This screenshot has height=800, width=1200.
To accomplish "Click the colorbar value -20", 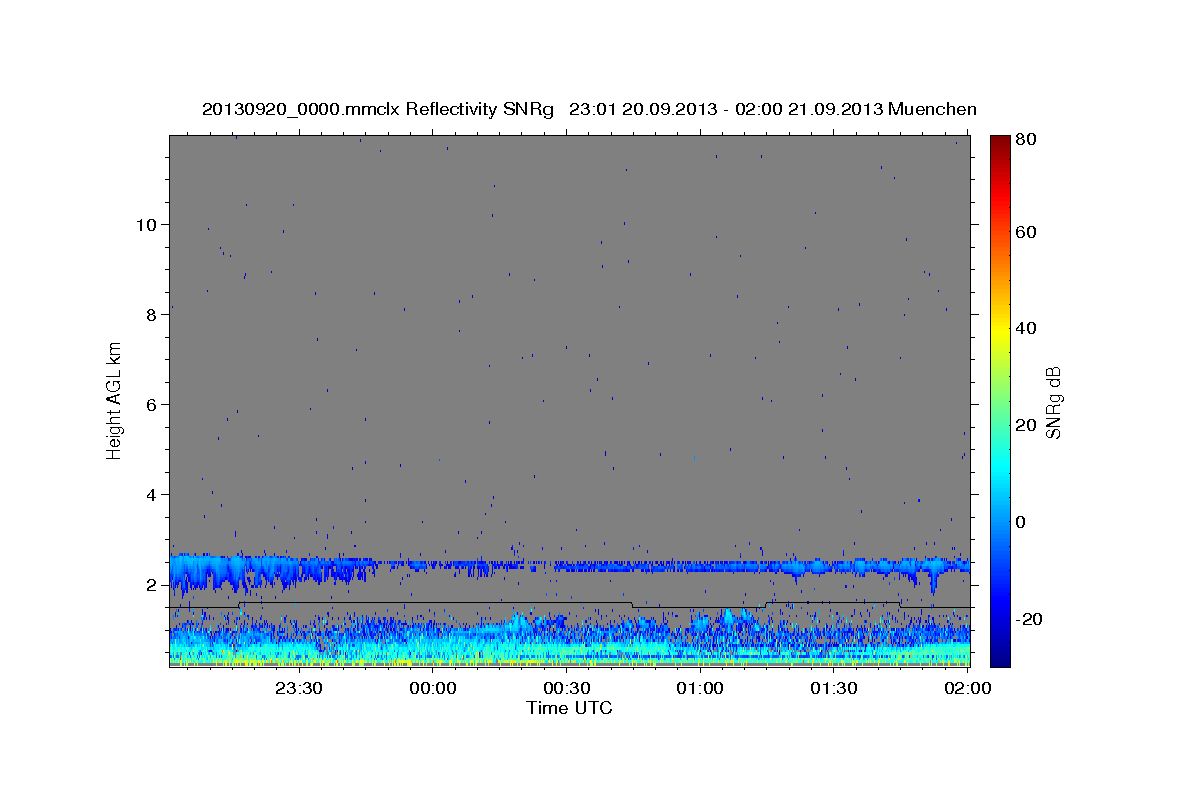I will [x=1028, y=619].
